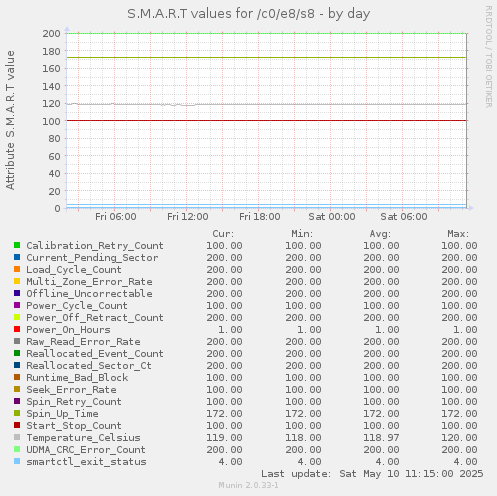Select the Power_On_Hours legend label

point(68,330)
